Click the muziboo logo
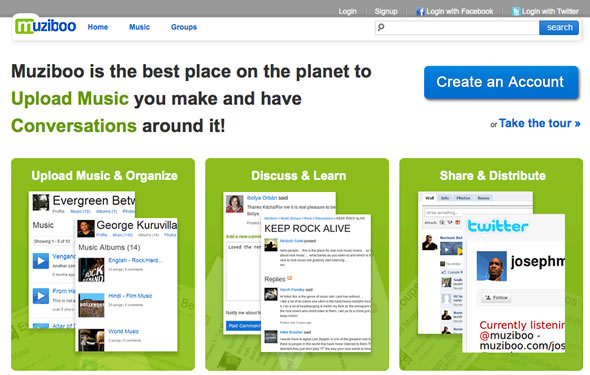 (46, 26)
